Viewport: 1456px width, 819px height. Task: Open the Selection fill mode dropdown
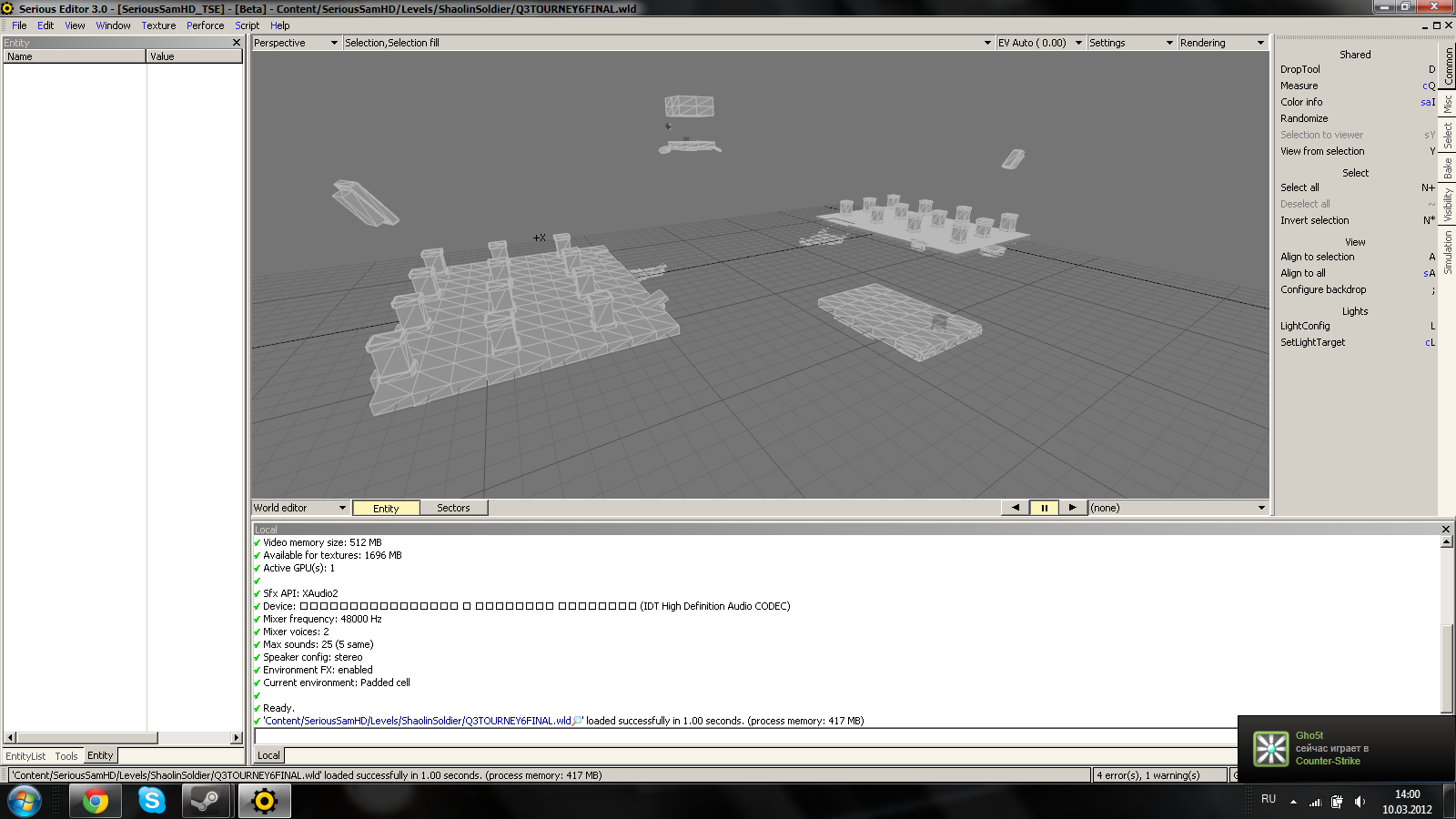668,43
